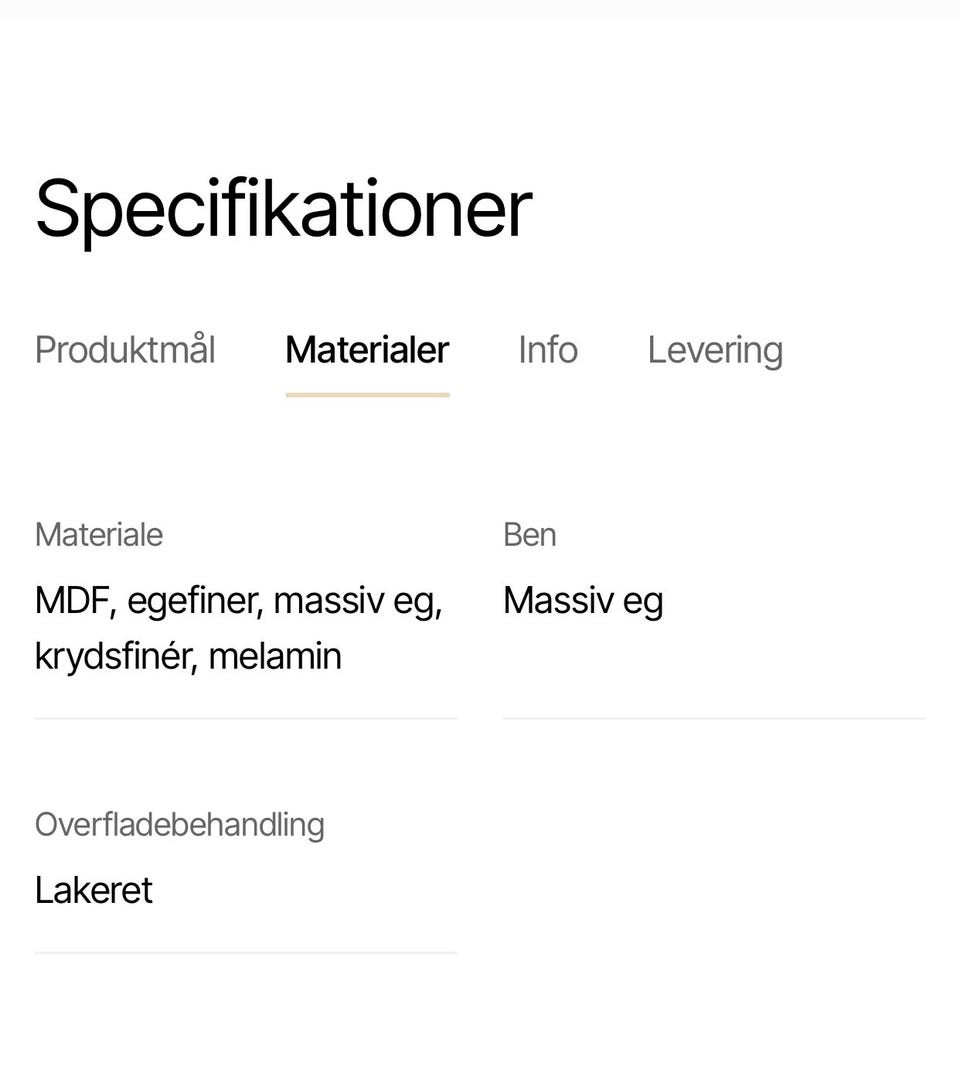960x1090 pixels.
Task: Click the Ben specification label
Action: pyautogui.click(x=530, y=535)
